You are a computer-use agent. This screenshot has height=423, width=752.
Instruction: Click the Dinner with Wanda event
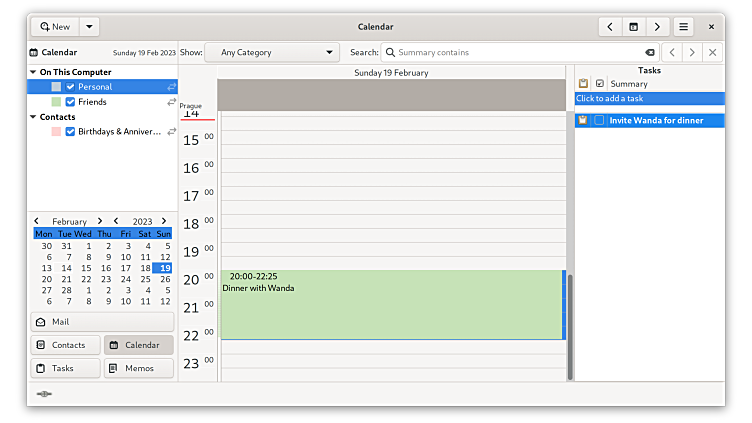390,305
